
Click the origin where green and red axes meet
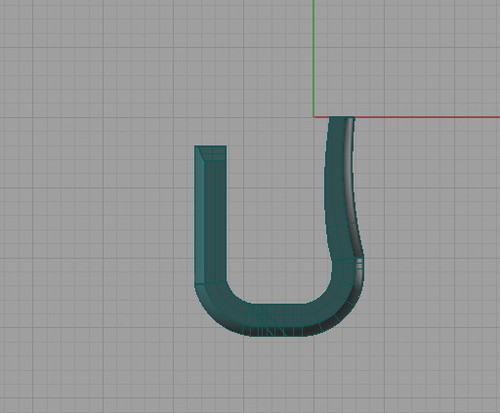[313, 117]
